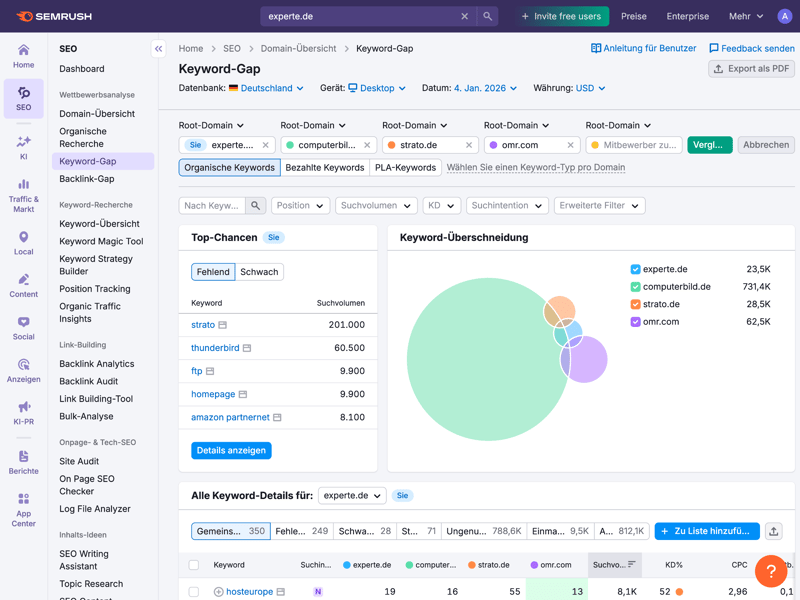
Task: Open the Home section in sidebar
Action: click(x=23, y=56)
